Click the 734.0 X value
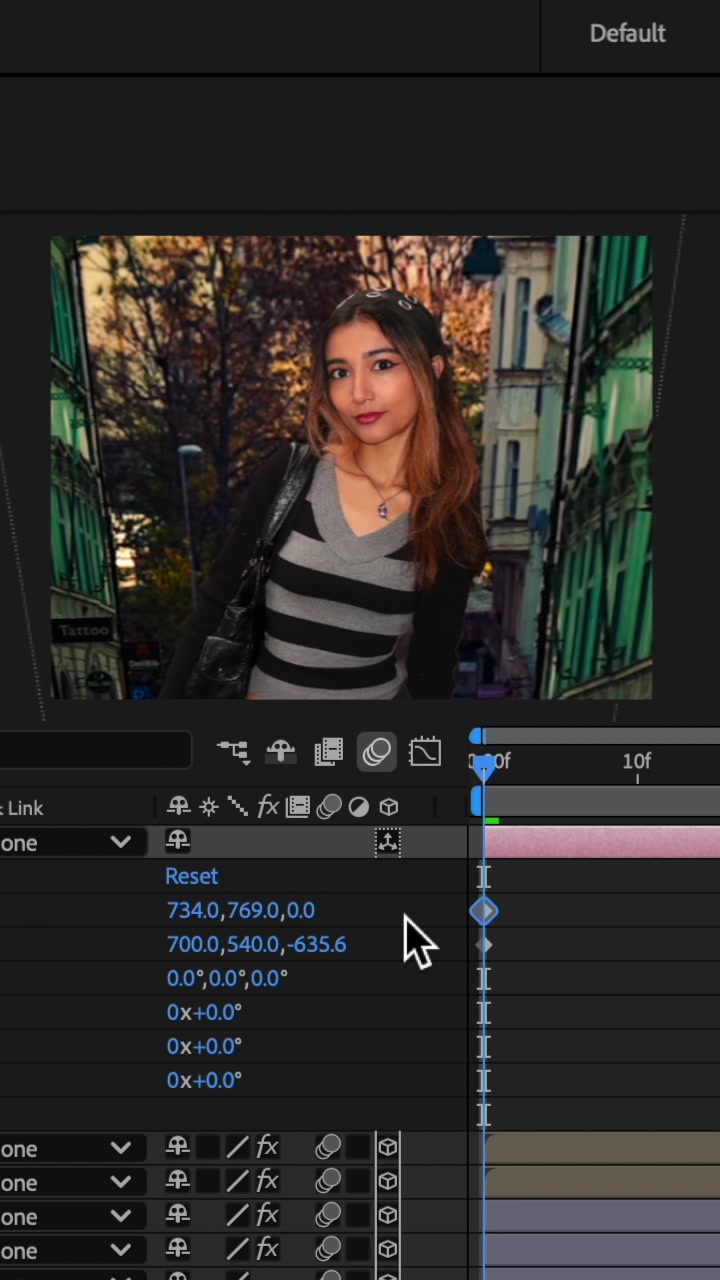 [193, 910]
